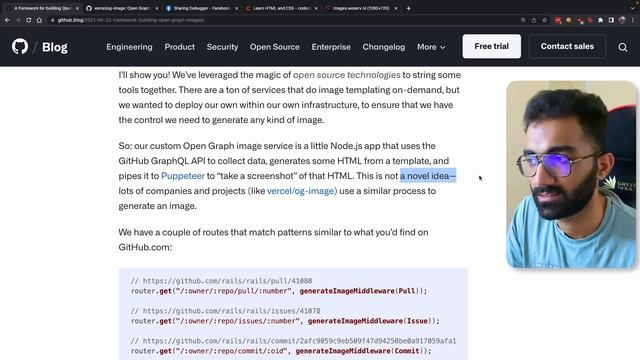Viewport: 640px width, 360px height.
Task: Click the orange round extension icon
Action: tap(569, 20)
